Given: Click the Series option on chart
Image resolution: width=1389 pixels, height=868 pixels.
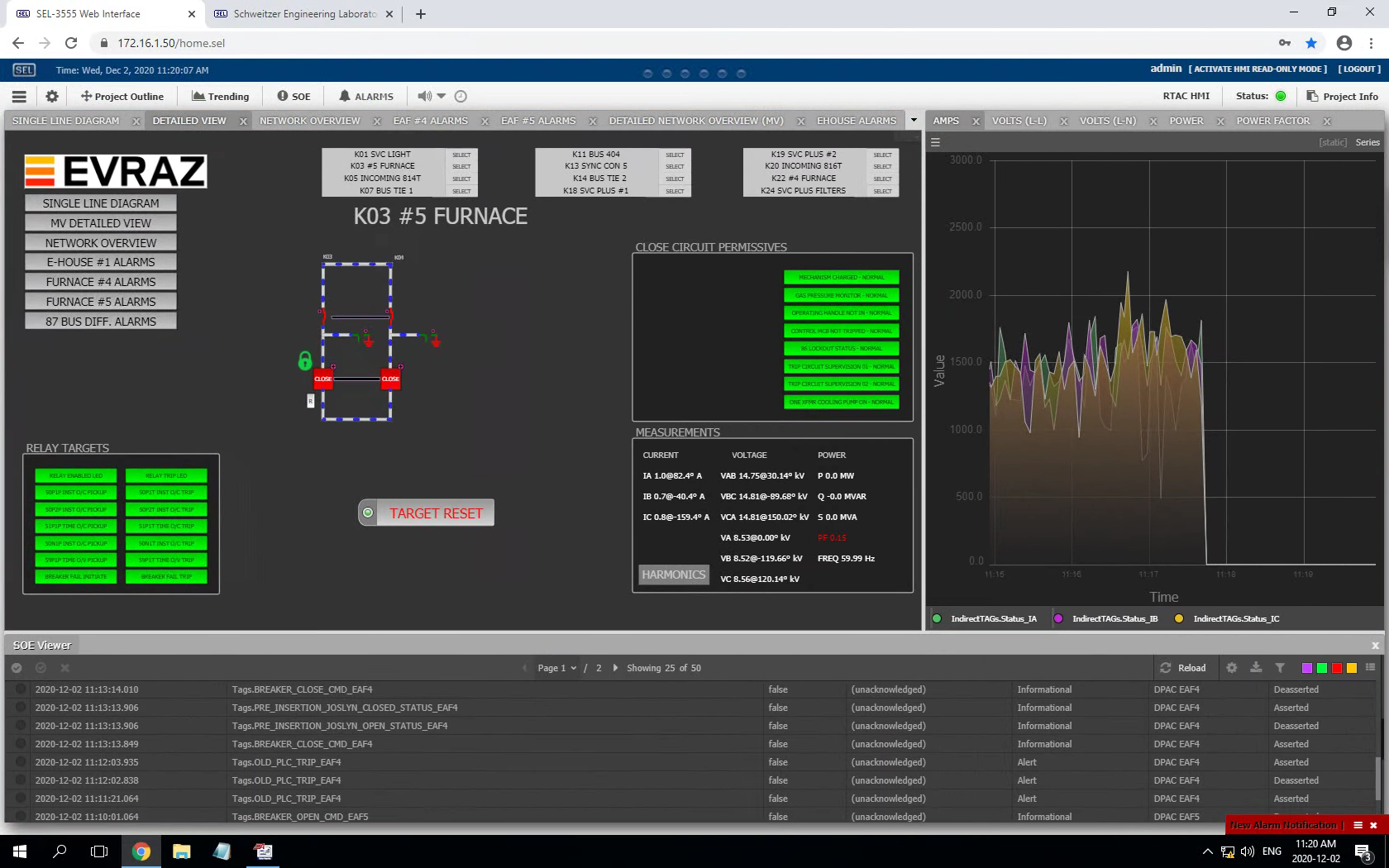Looking at the screenshot, I should 1368,142.
